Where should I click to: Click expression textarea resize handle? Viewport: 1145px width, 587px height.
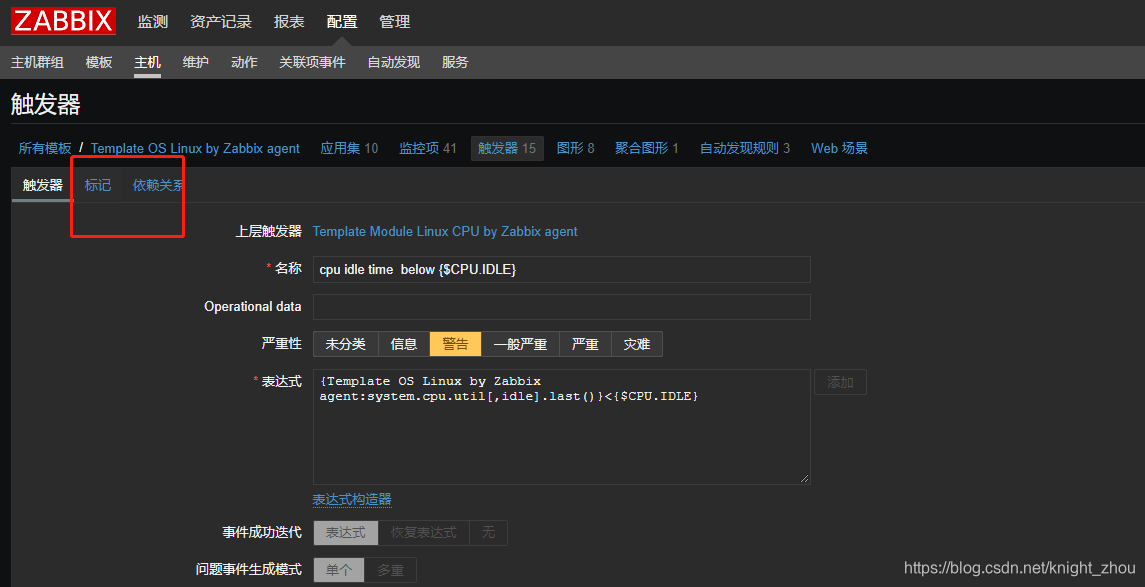(804, 478)
